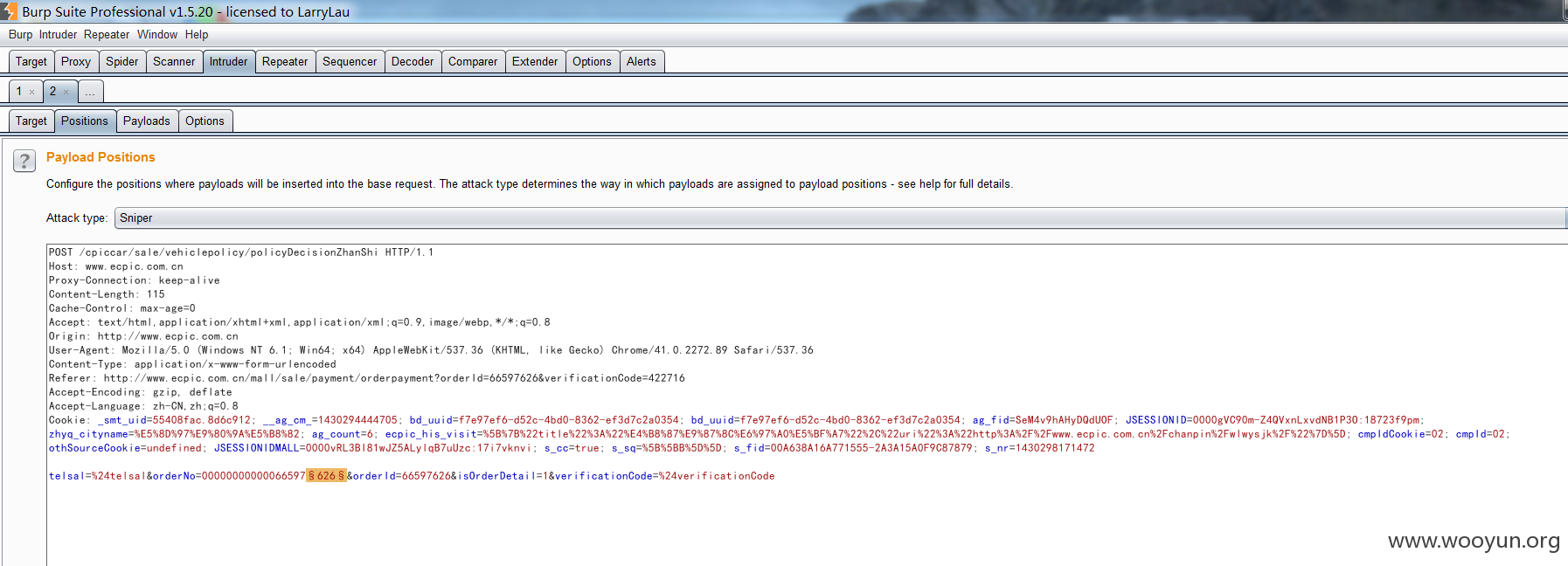This screenshot has height=566, width=1568.
Task: Click the JSESSIONIDMALL cookie value
Action: (x=416, y=448)
